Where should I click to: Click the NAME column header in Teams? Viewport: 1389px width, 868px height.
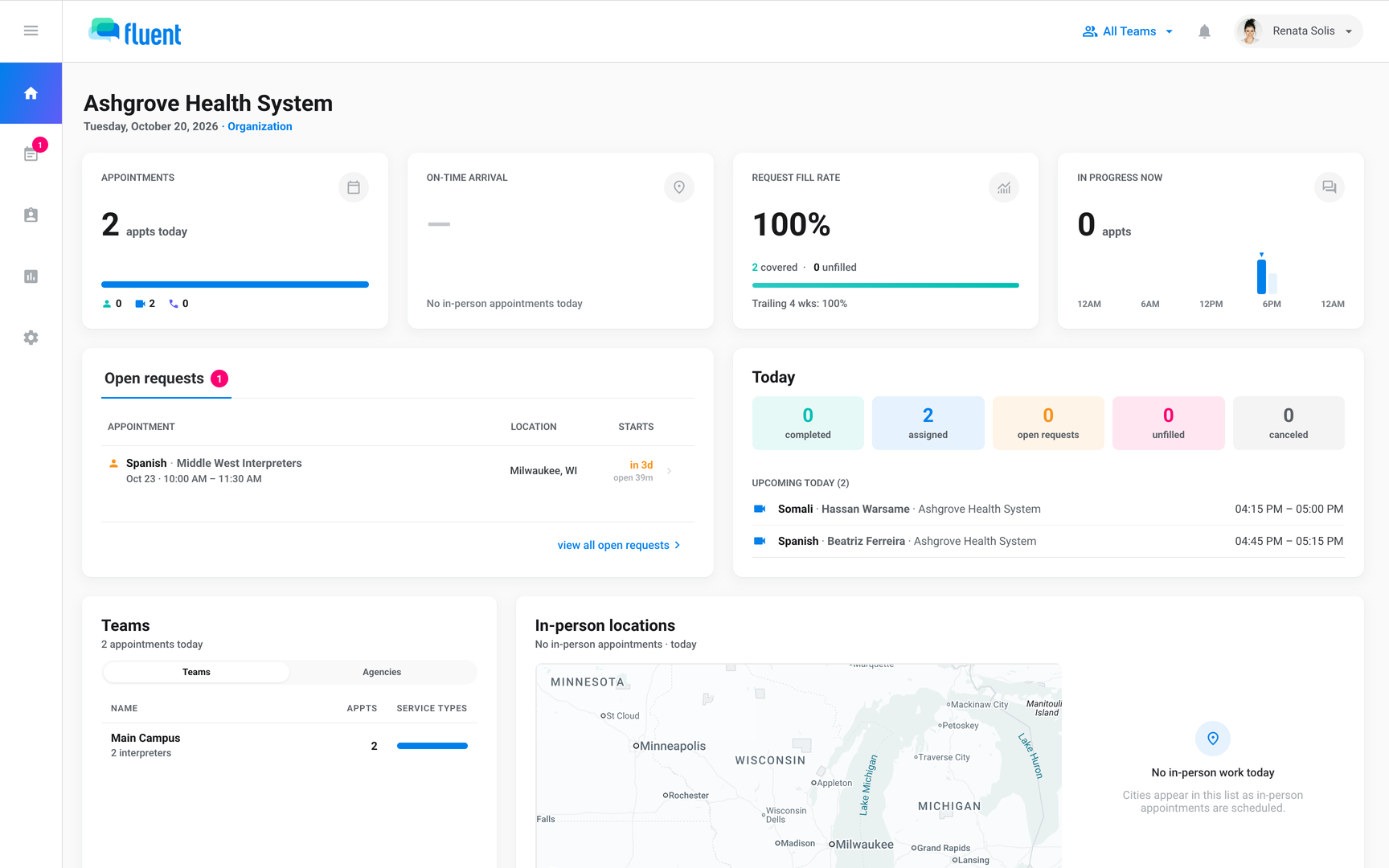point(125,708)
